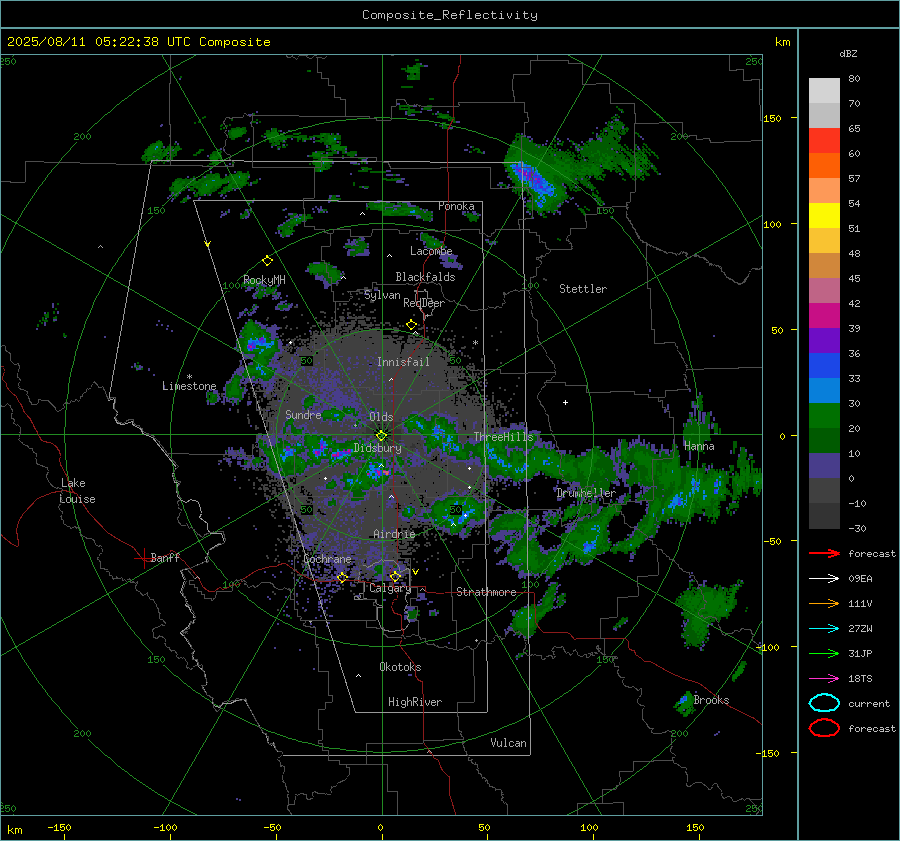Click the Lacombe label

431,251
